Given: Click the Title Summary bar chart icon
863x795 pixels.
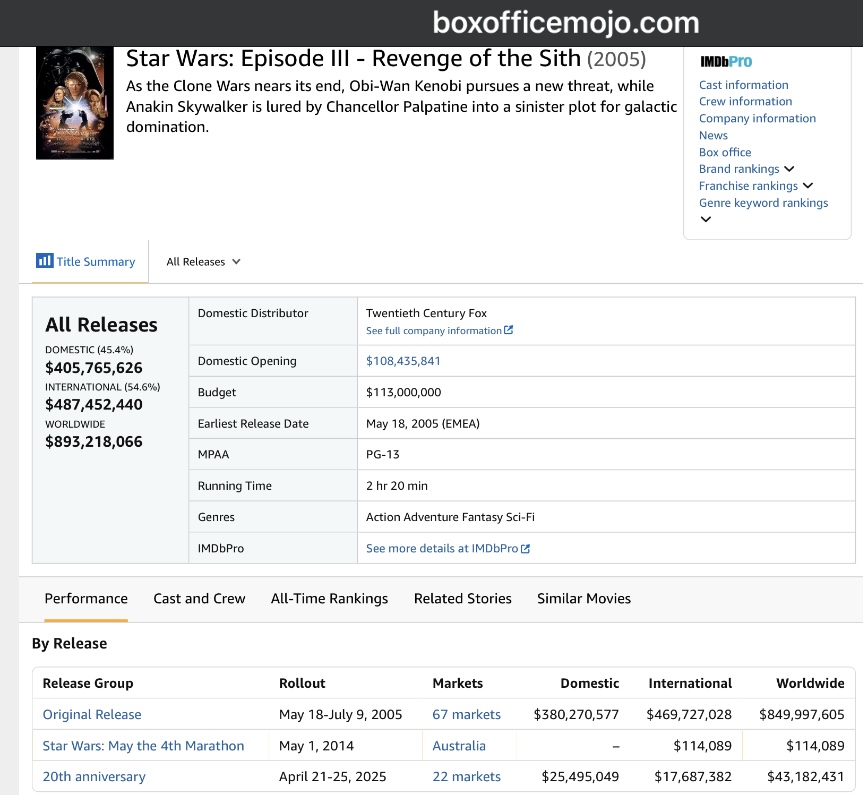Looking at the screenshot, I should (x=44, y=260).
